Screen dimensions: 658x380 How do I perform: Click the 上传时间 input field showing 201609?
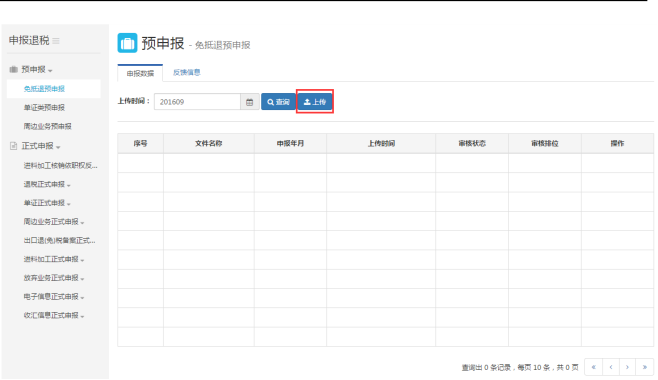click(x=197, y=102)
